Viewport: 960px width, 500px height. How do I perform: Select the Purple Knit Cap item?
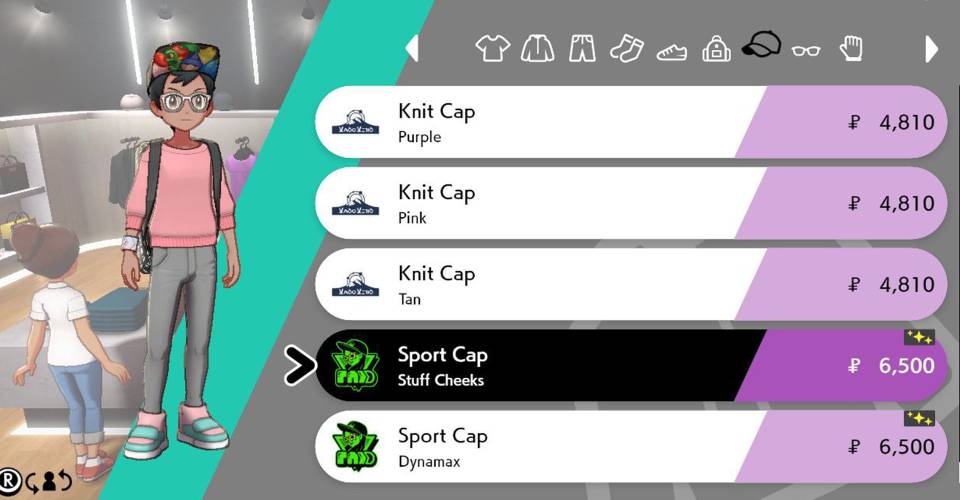click(631, 122)
